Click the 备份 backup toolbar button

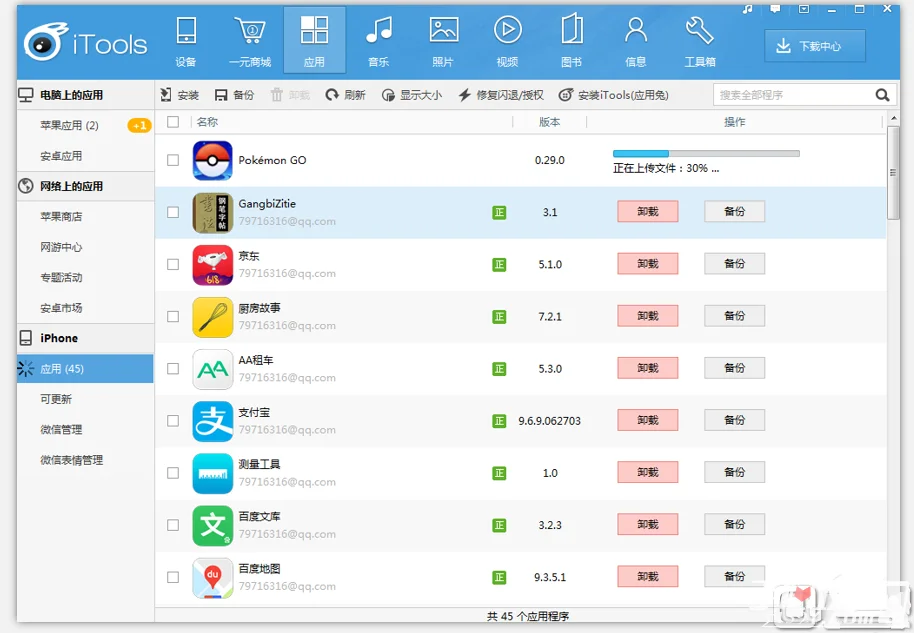pyautogui.click(x=234, y=95)
